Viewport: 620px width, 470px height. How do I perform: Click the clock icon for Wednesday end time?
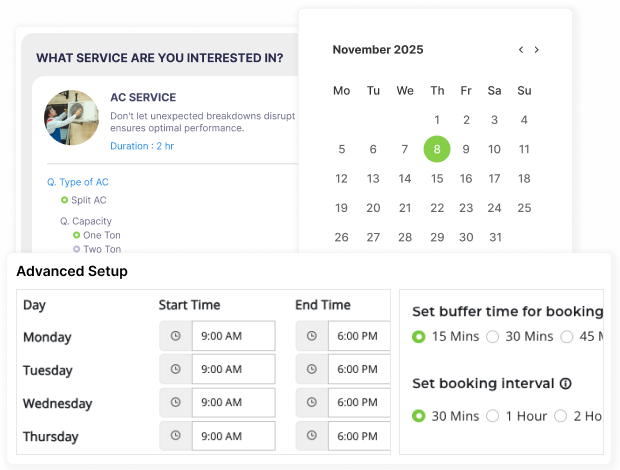(x=312, y=403)
